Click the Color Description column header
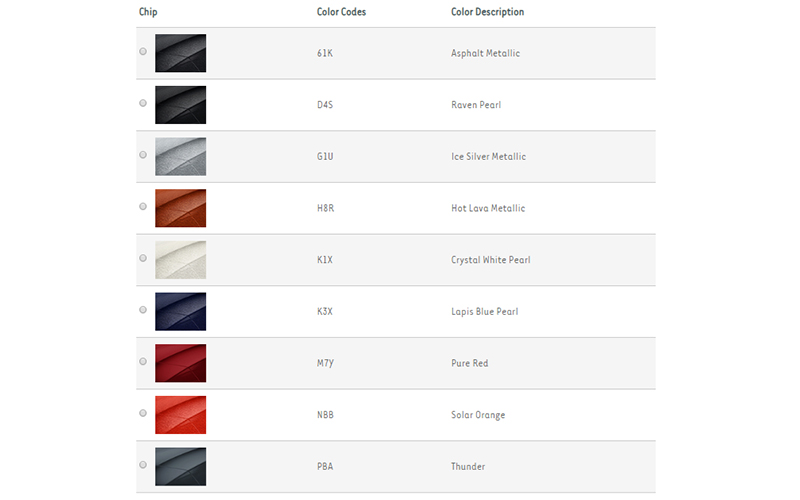Screen dimensions: 800x500 pyautogui.click(x=488, y=12)
